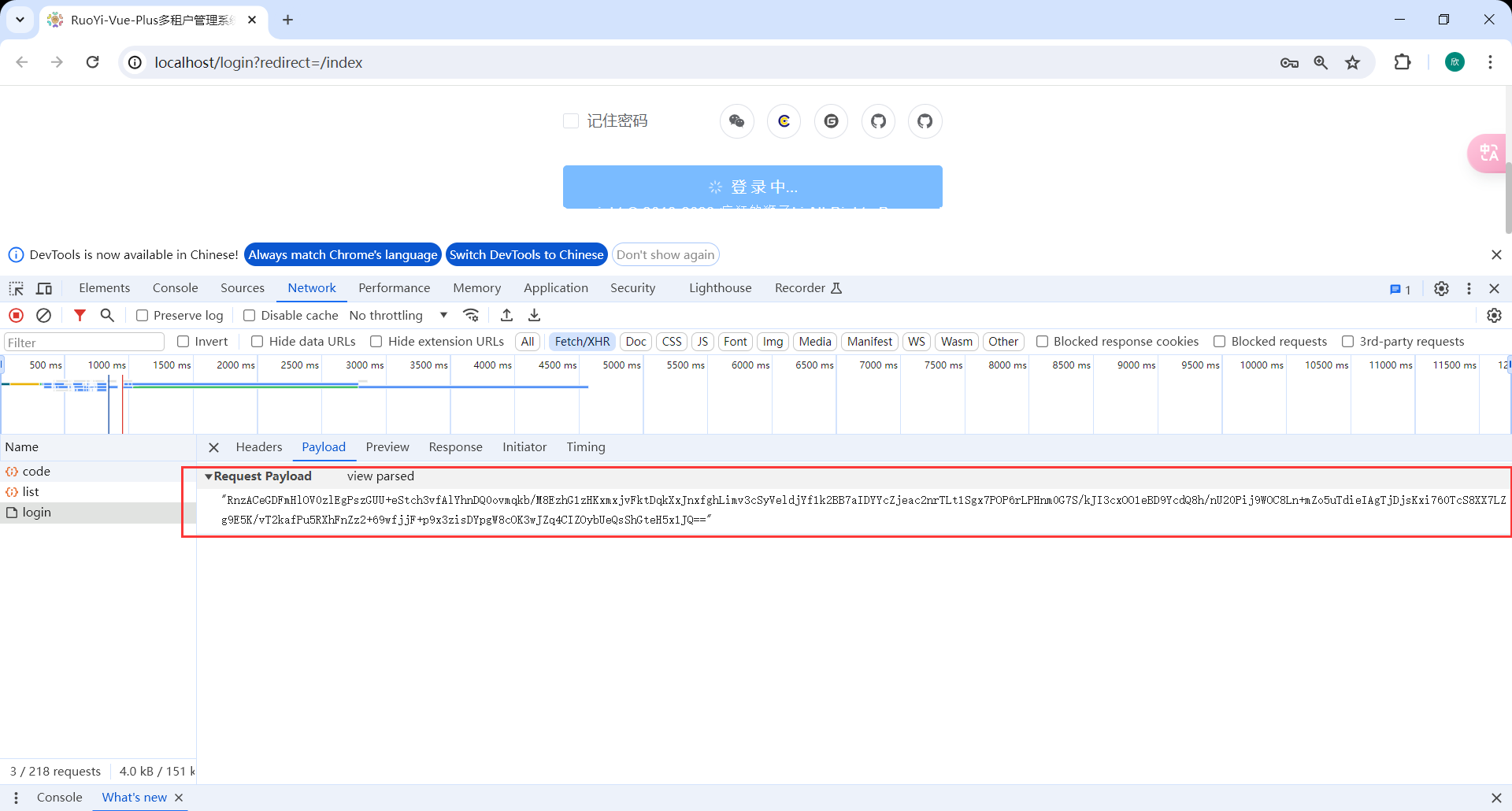Image resolution: width=1512 pixels, height=811 pixels.
Task: Open the No throttling dropdown
Action: pos(398,315)
